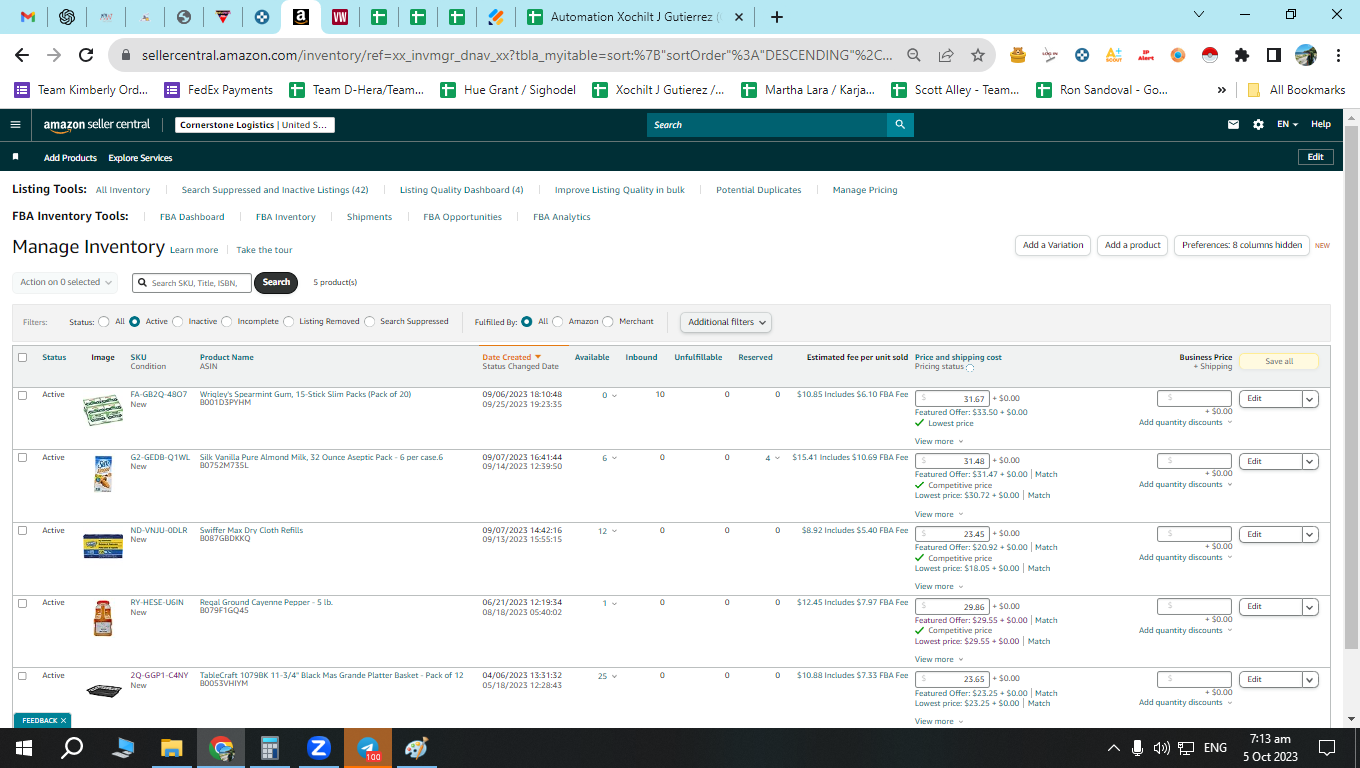Expand View more under the Wrigley's Gum price
1360x768 pixels.
click(x=939, y=441)
